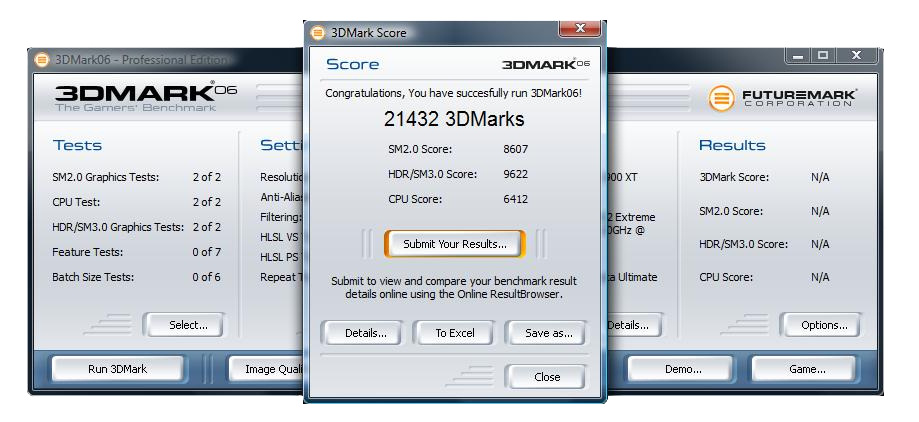Export the results with To Excel
The width and height of the screenshot is (919, 422).
coord(454,333)
